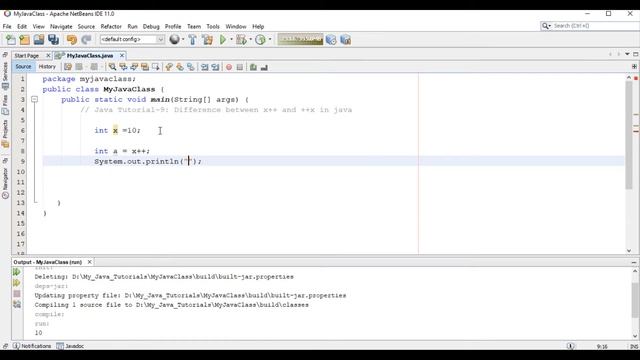
Task: Open the Projects side panel
Action: (x=5, y=133)
